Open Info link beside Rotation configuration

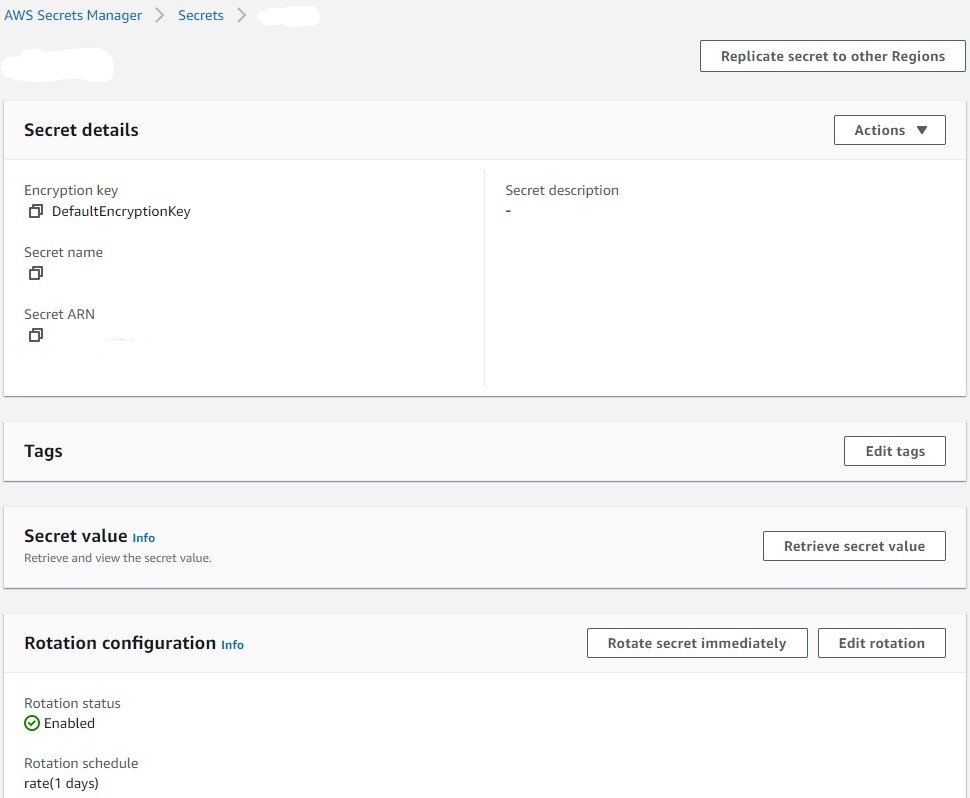(x=233, y=645)
